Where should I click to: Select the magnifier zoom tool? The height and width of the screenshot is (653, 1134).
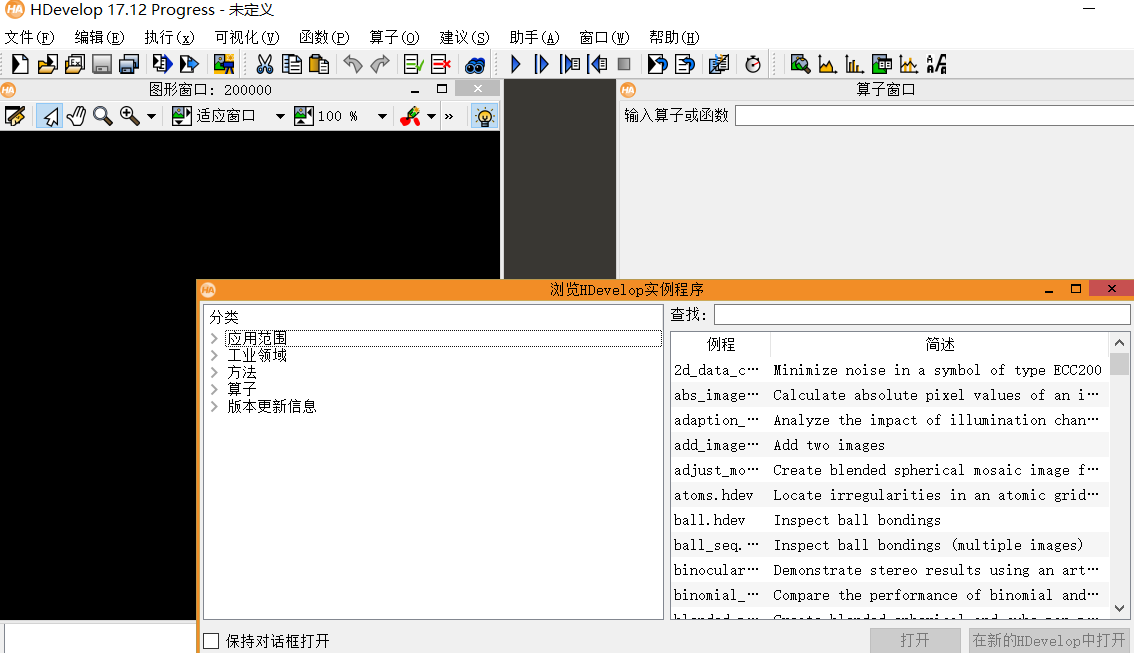point(101,115)
